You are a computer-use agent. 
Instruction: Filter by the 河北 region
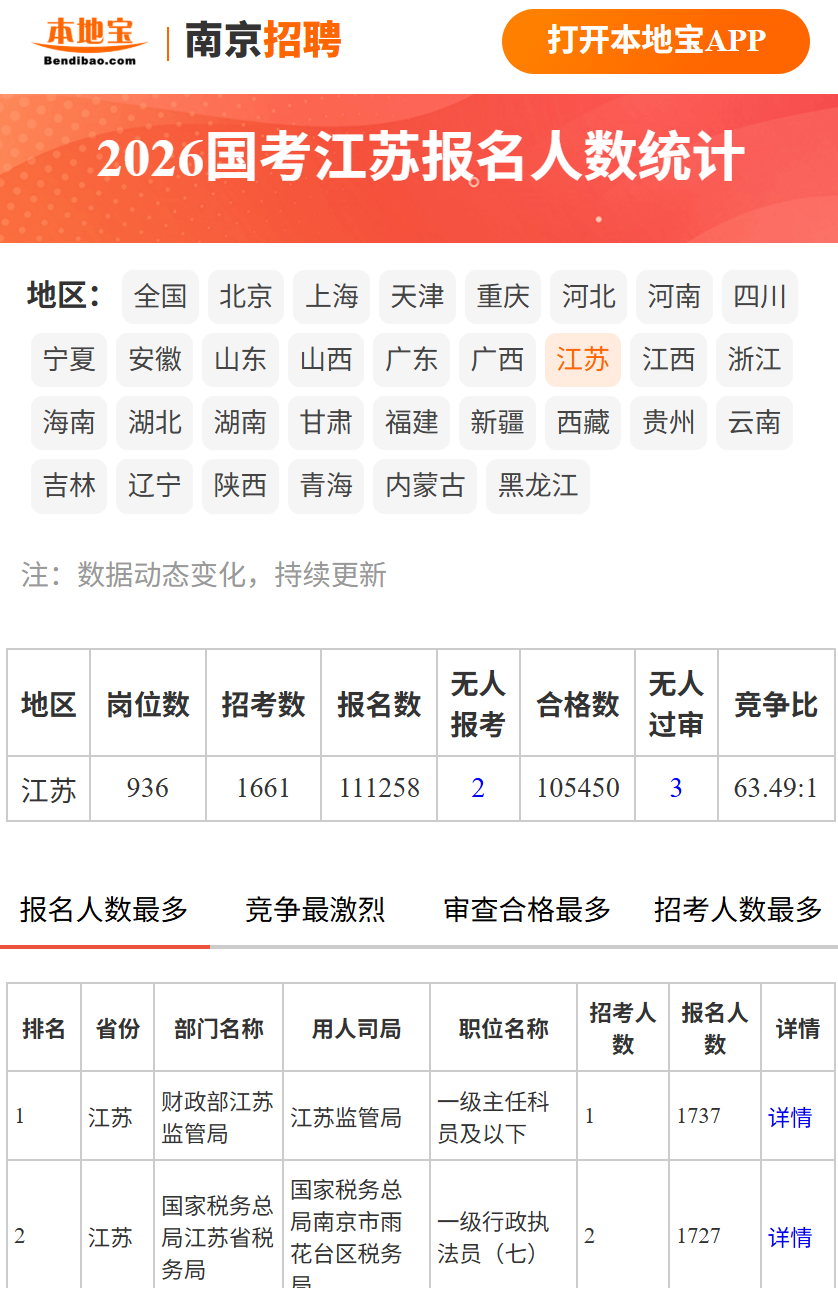(x=589, y=297)
